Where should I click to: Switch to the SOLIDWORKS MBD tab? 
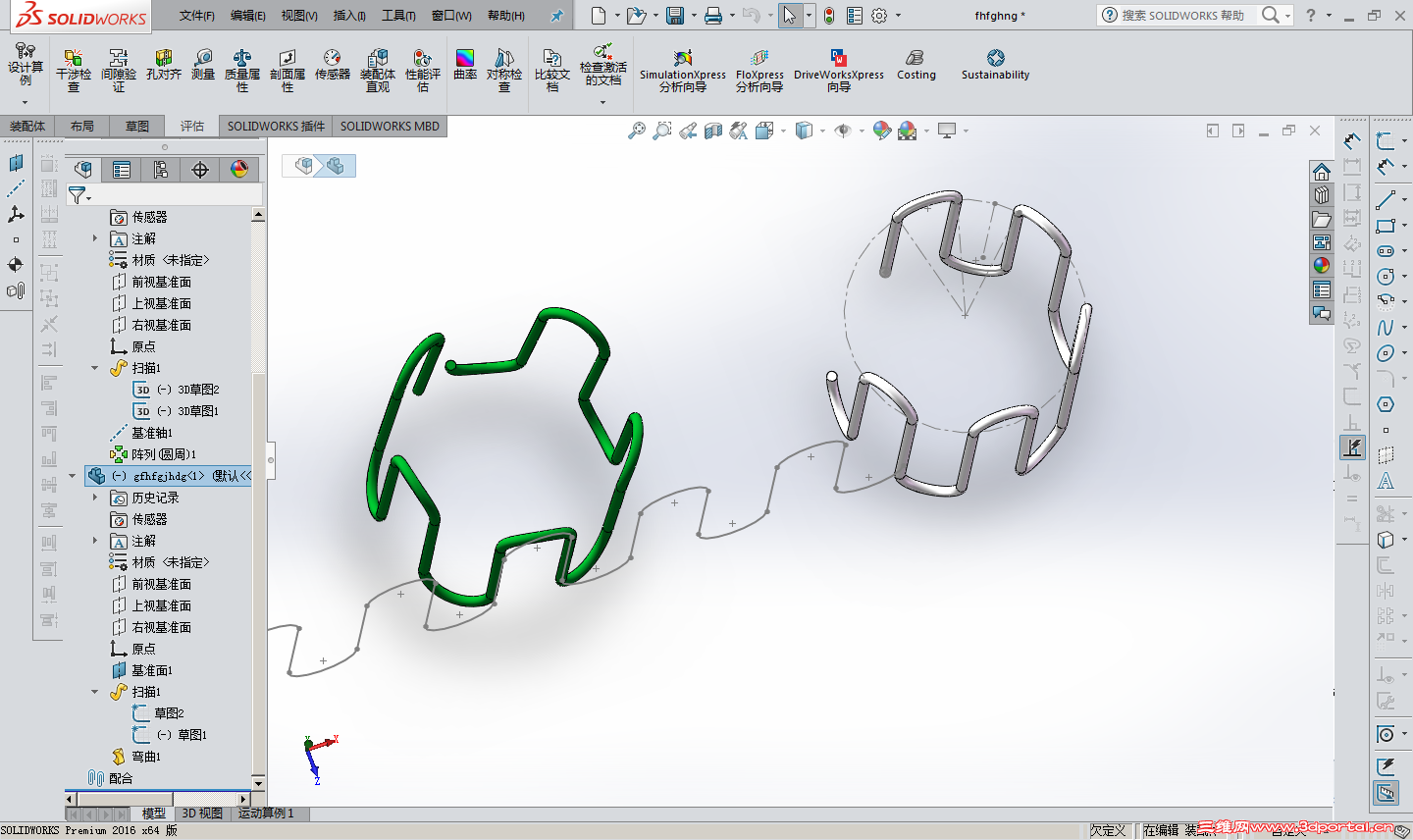pos(390,127)
